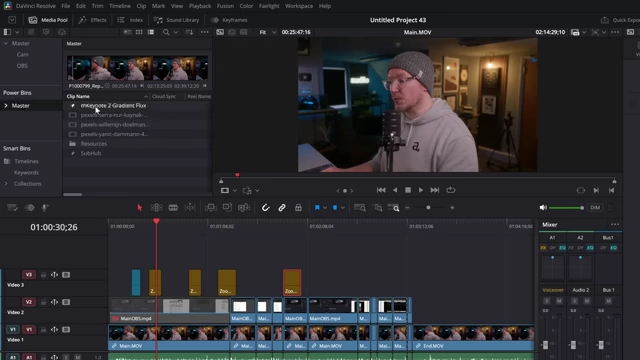Open the flag clip icon
The height and width of the screenshot is (360, 640).
(317, 208)
